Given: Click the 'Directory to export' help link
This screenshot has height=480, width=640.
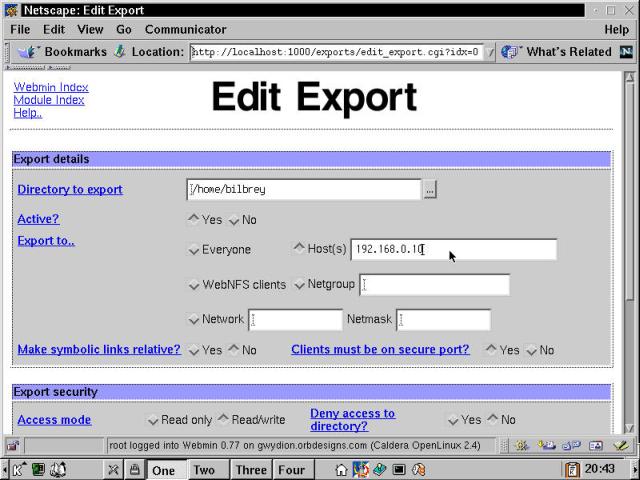Looking at the screenshot, I should 70,190.
